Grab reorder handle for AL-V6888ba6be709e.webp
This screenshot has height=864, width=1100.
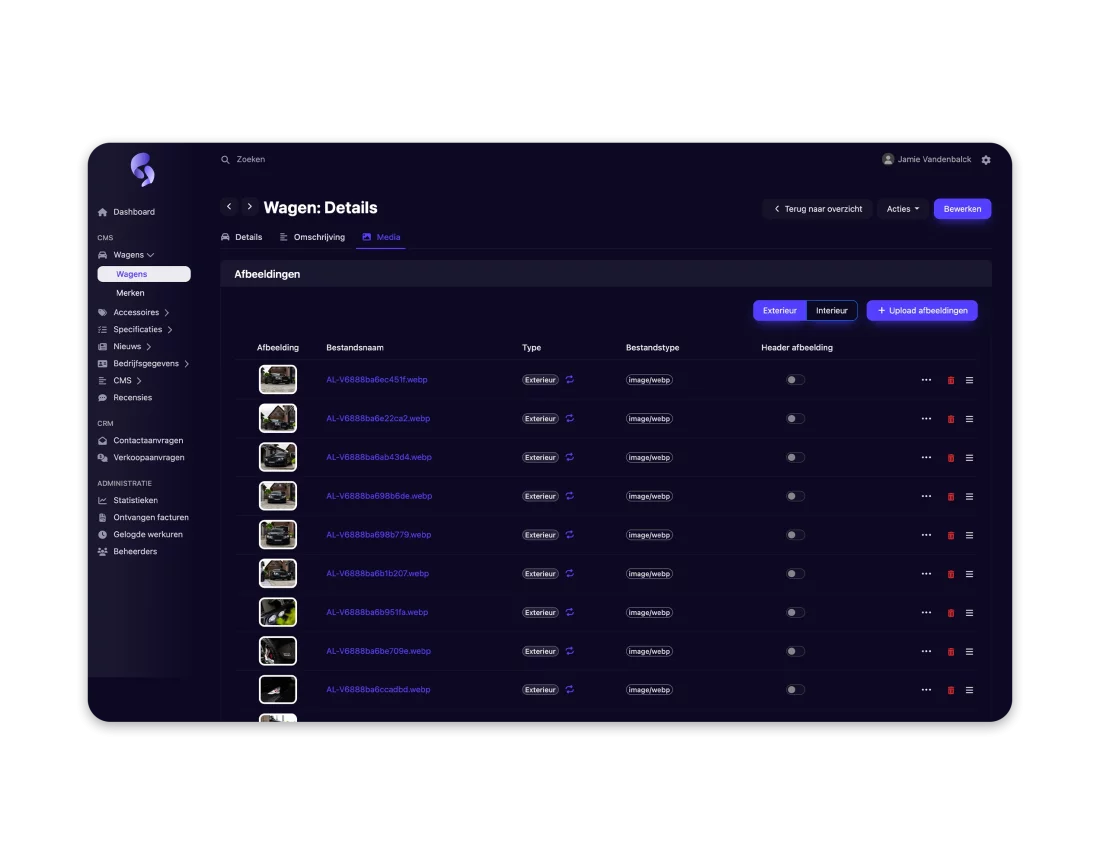pos(970,652)
